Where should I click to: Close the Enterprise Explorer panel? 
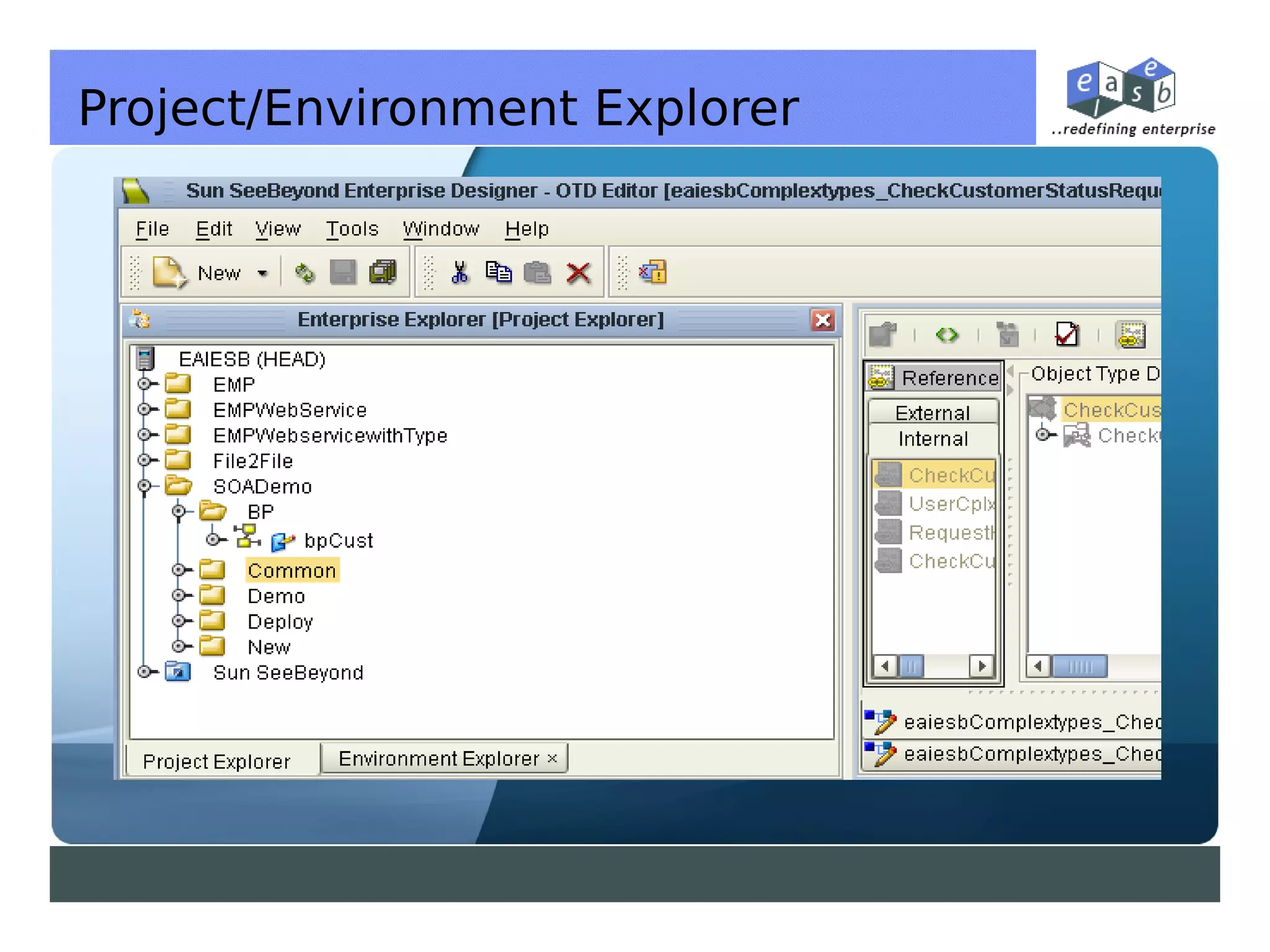pos(823,320)
